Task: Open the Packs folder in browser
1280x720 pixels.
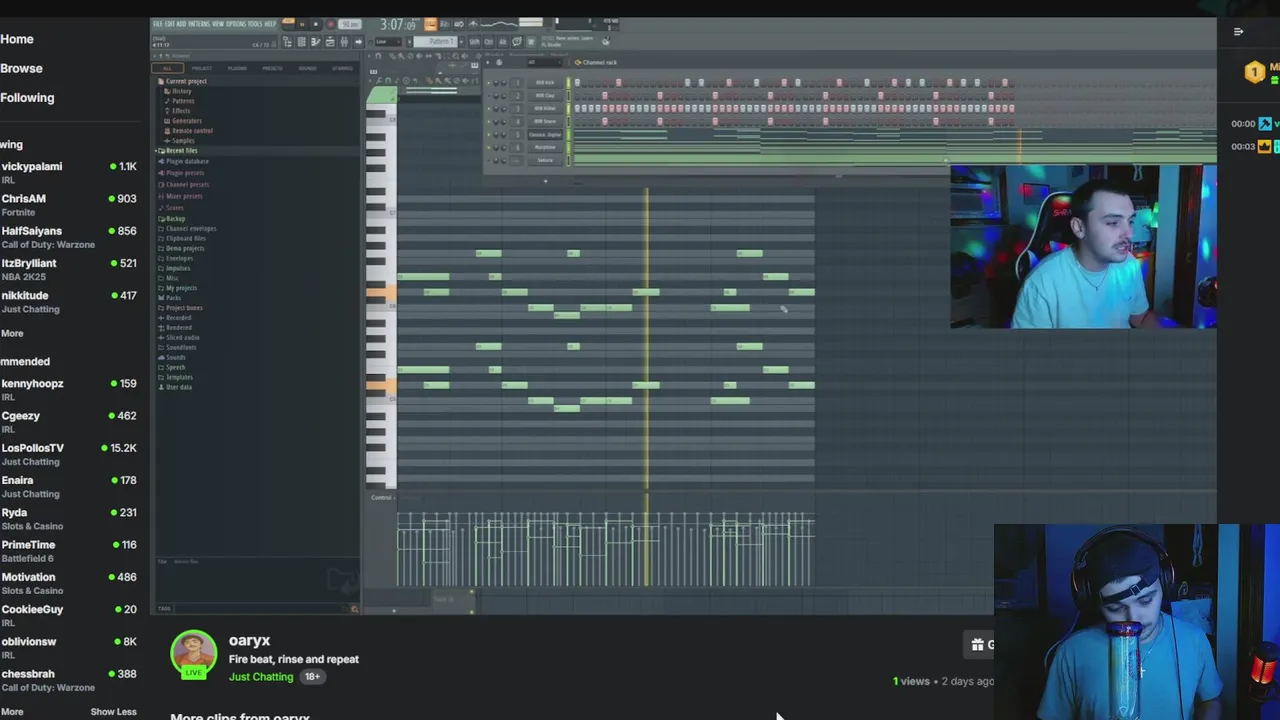Action: [x=171, y=298]
